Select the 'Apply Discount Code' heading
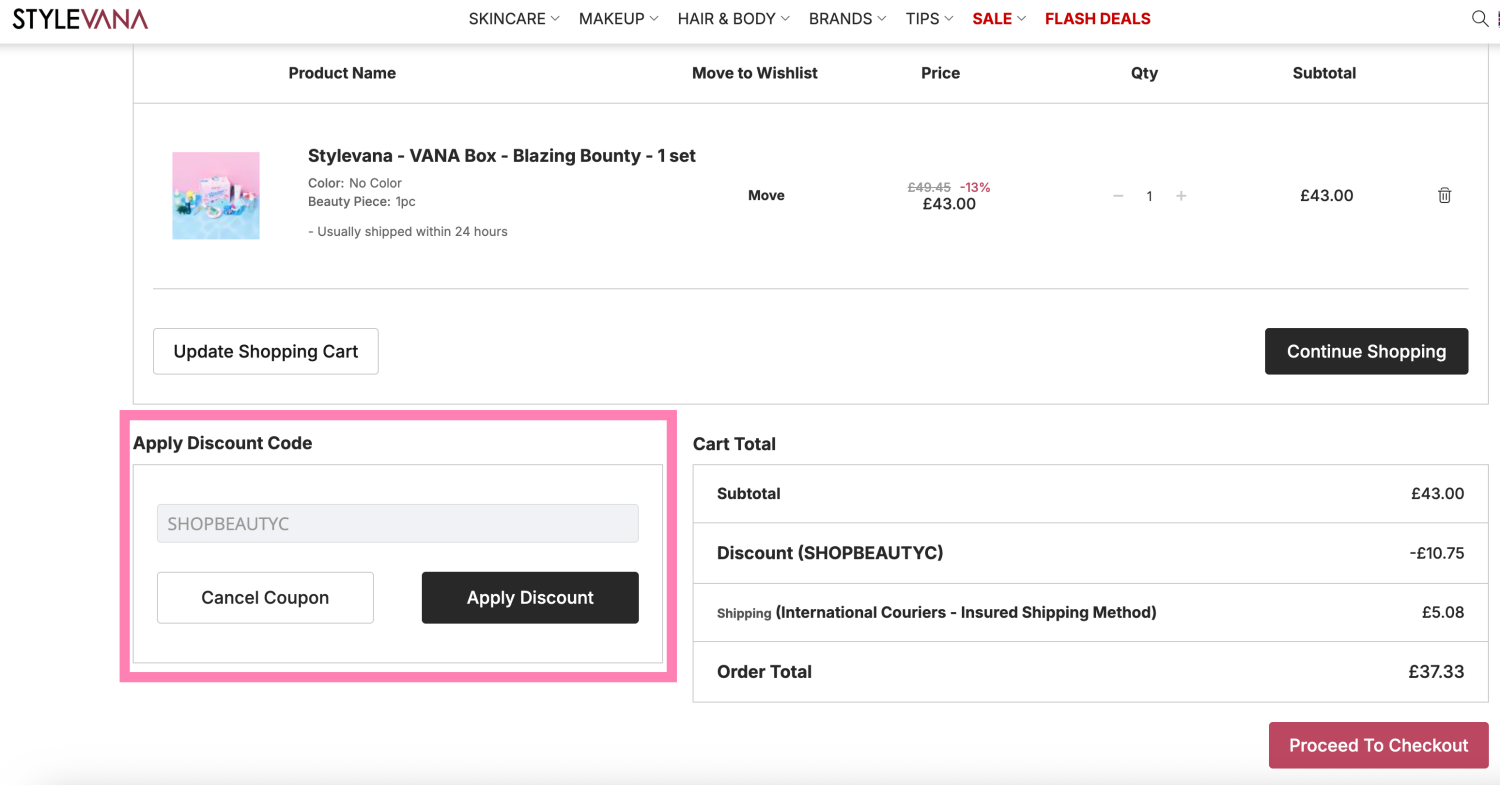Viewport: 1500px width, 785px height. tap(223, 443)
